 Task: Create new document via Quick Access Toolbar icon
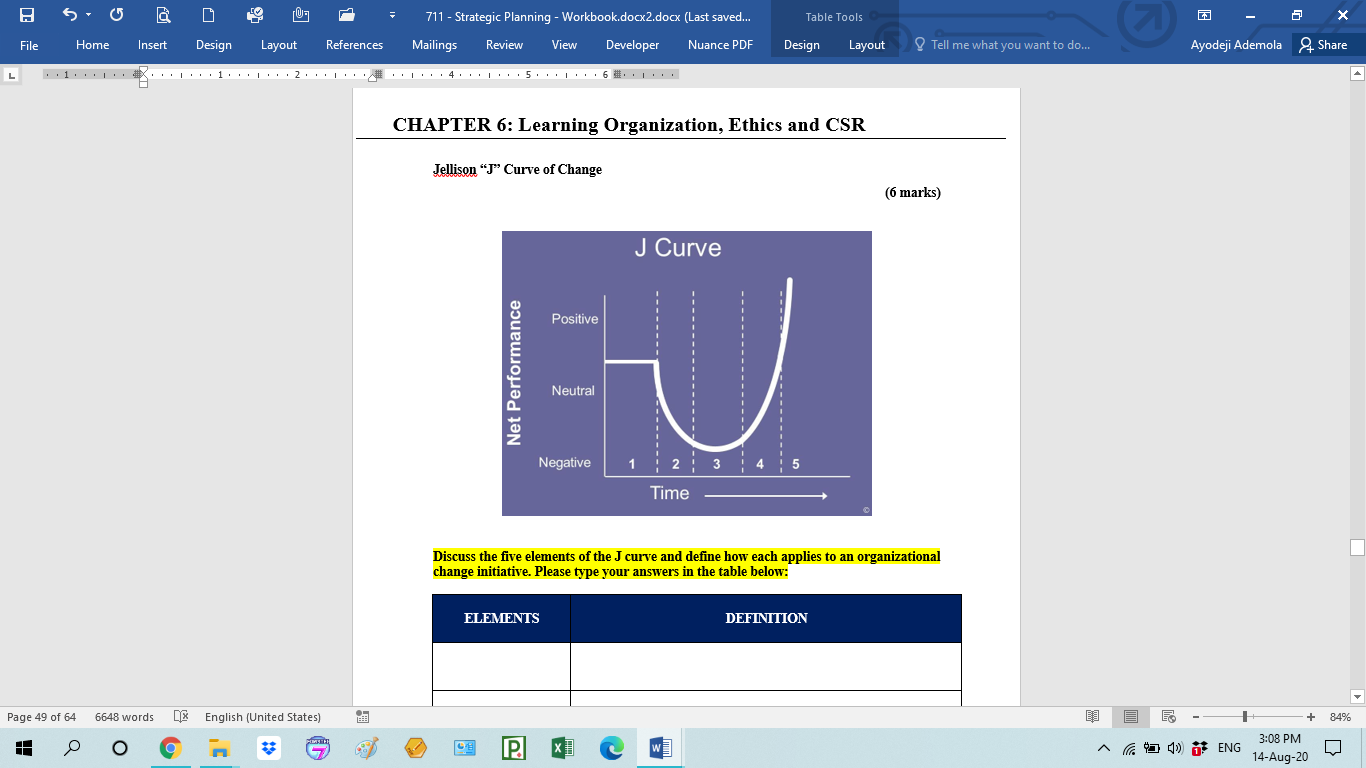click(209, 15)
